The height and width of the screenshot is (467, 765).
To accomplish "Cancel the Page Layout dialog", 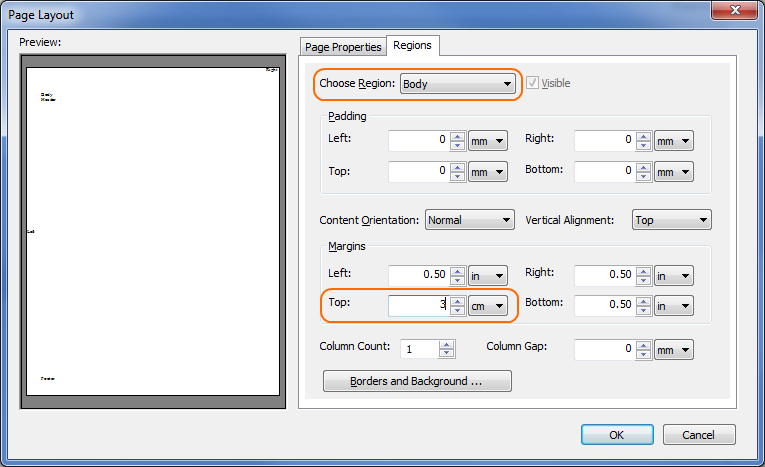I will (x=698, y=434).
